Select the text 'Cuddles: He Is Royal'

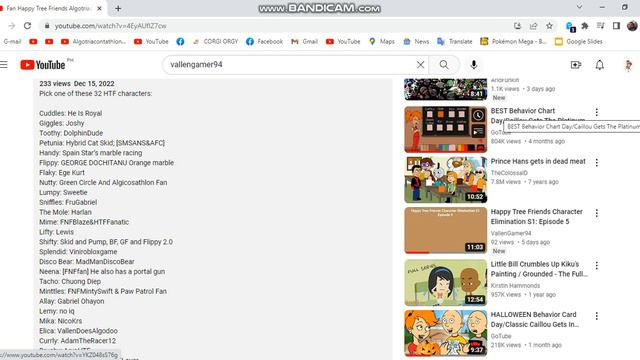71,113
